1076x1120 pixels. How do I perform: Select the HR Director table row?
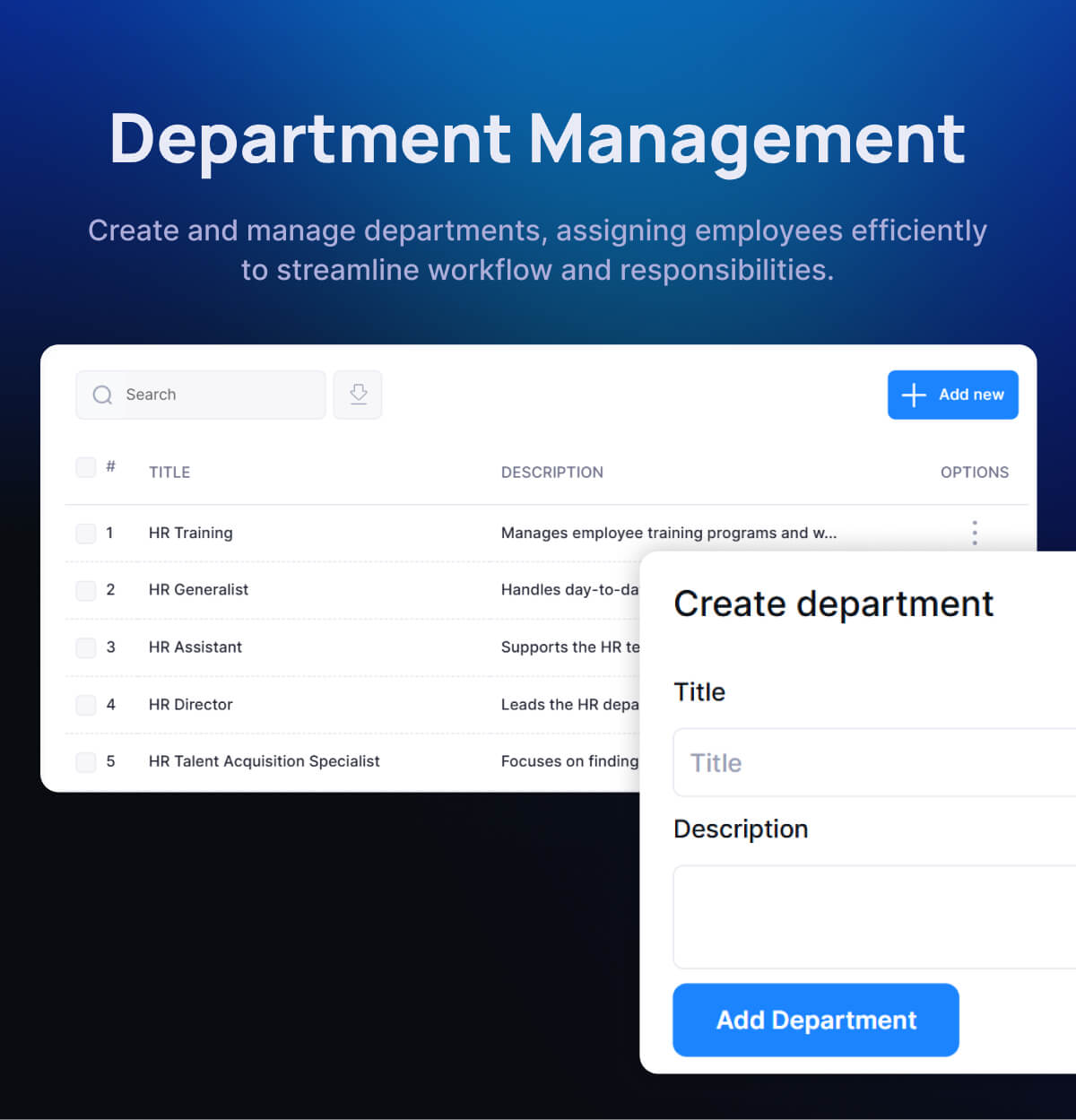click(x=314, y=705)
